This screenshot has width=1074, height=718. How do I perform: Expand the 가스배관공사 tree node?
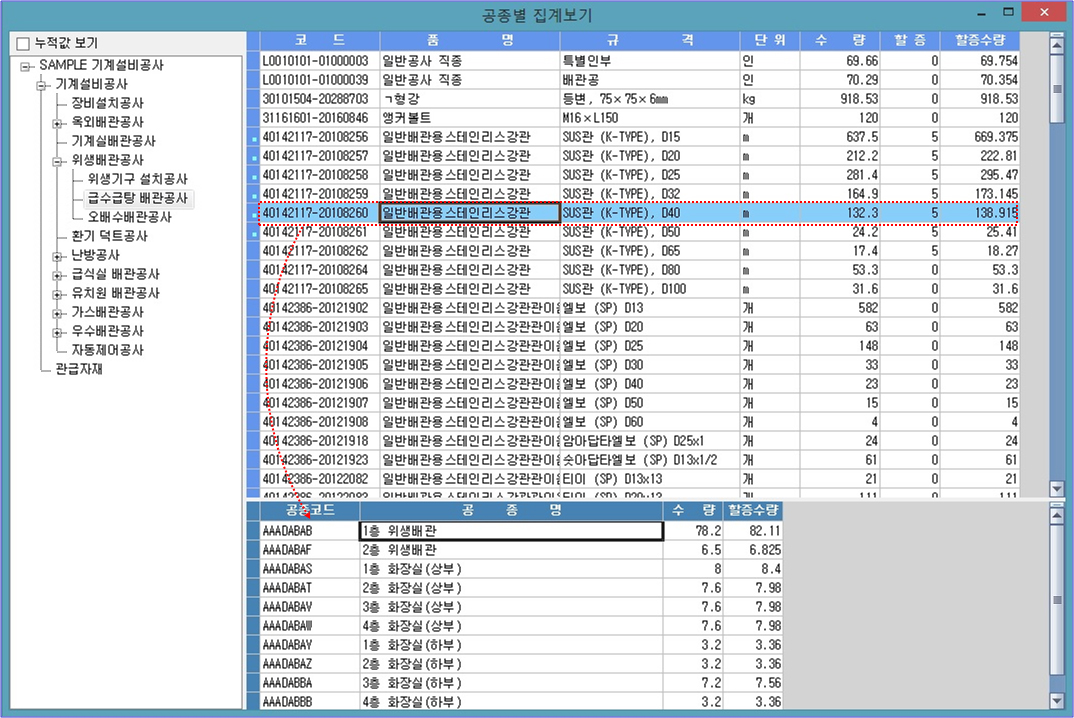click(x=58, y=312)
